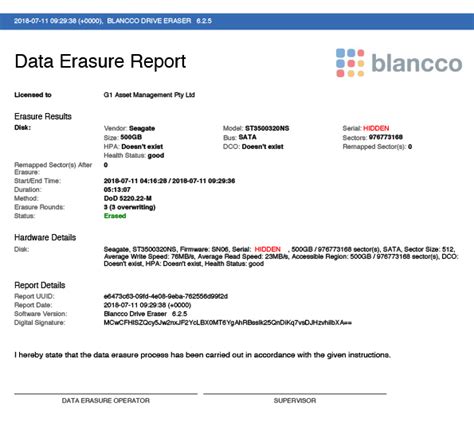The image size is (474, 445).
Task: Click the green 'Erased' status
Action: pos(115,216)
